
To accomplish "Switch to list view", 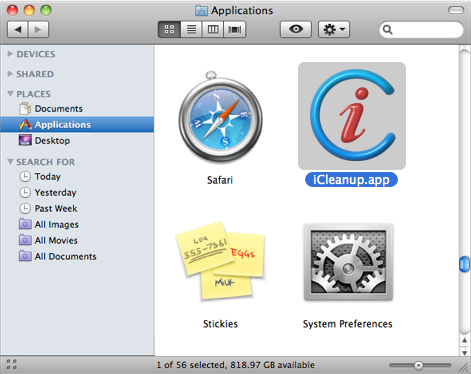I will click(191, 29).
